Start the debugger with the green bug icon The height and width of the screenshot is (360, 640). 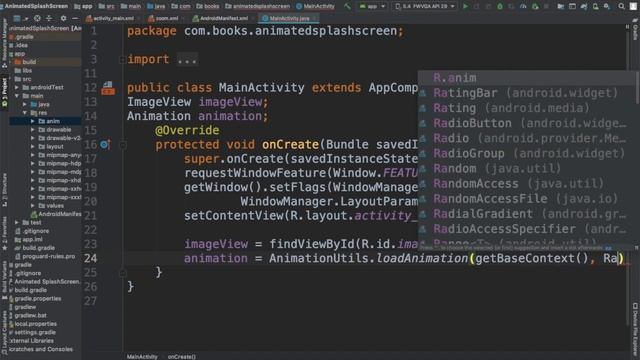500,6
